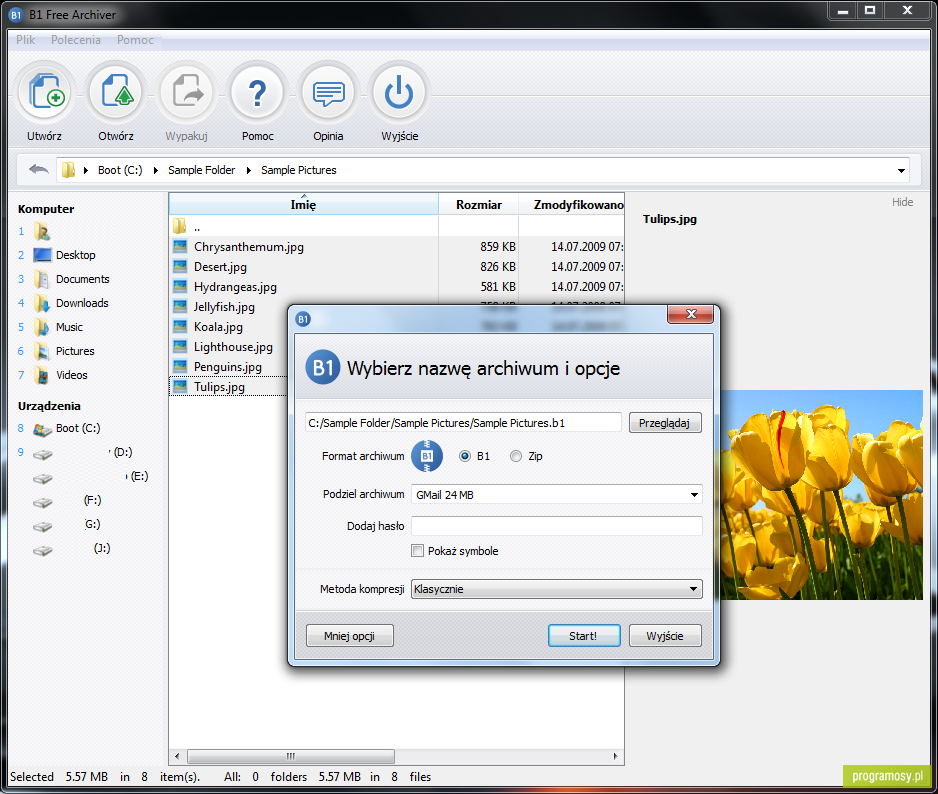938x794 pixels.
Task: Click the folder icon in the path bar
Action: click(69, 170)
